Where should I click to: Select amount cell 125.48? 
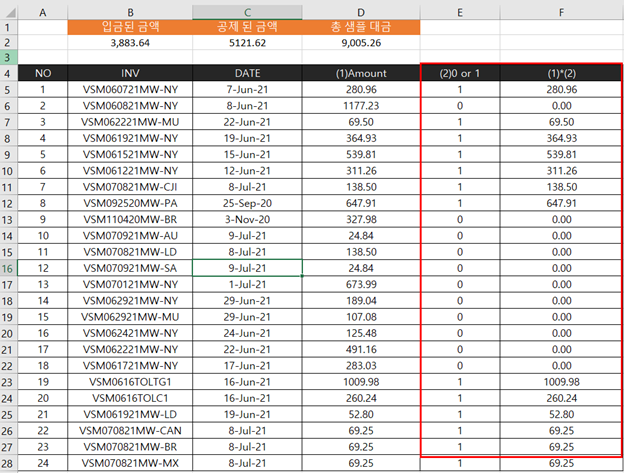click(x=361, y=333)
